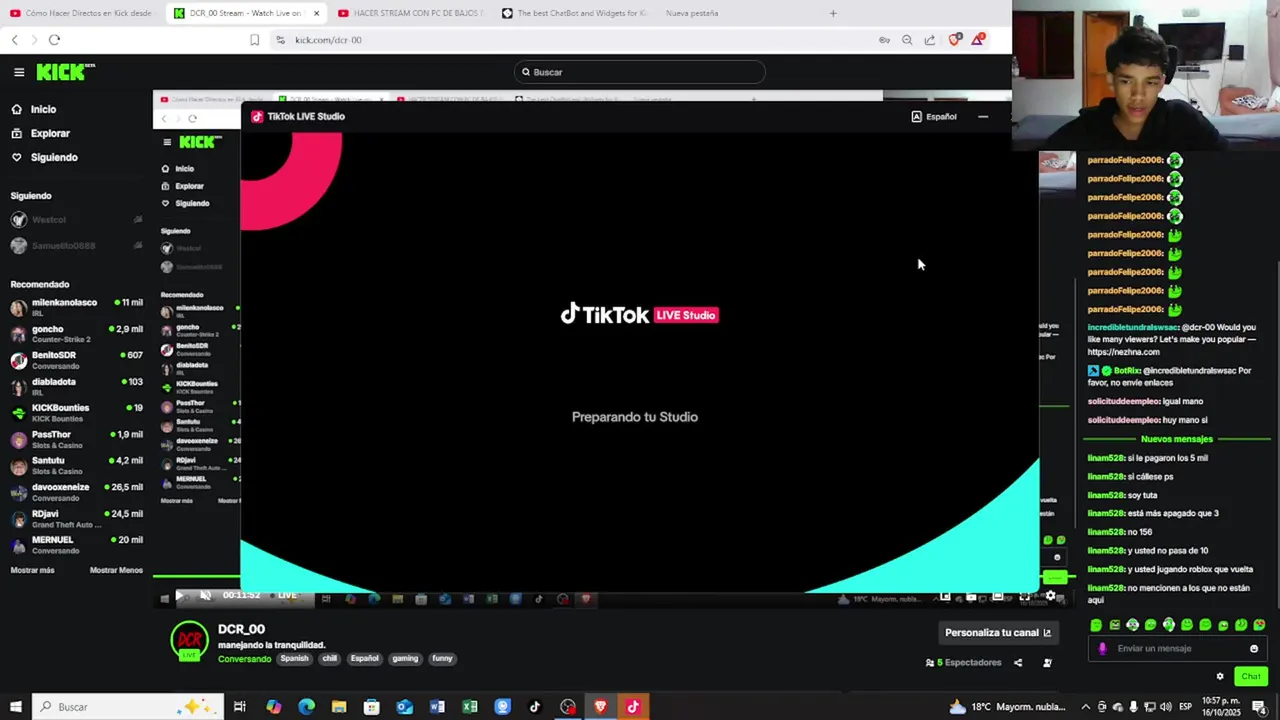Open the Conversando category link
This screenshot has width=1280, height=720.
244,659
